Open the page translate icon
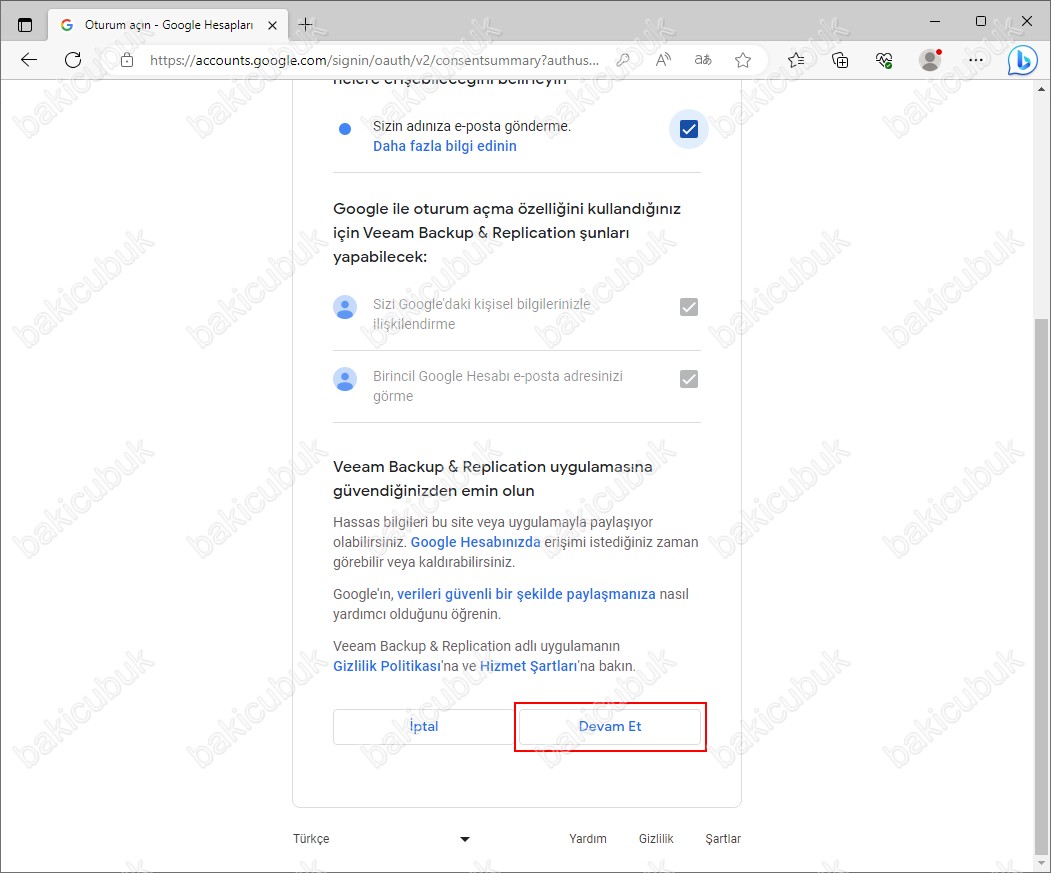The image size is (1051, 873). tap(702, 60)
